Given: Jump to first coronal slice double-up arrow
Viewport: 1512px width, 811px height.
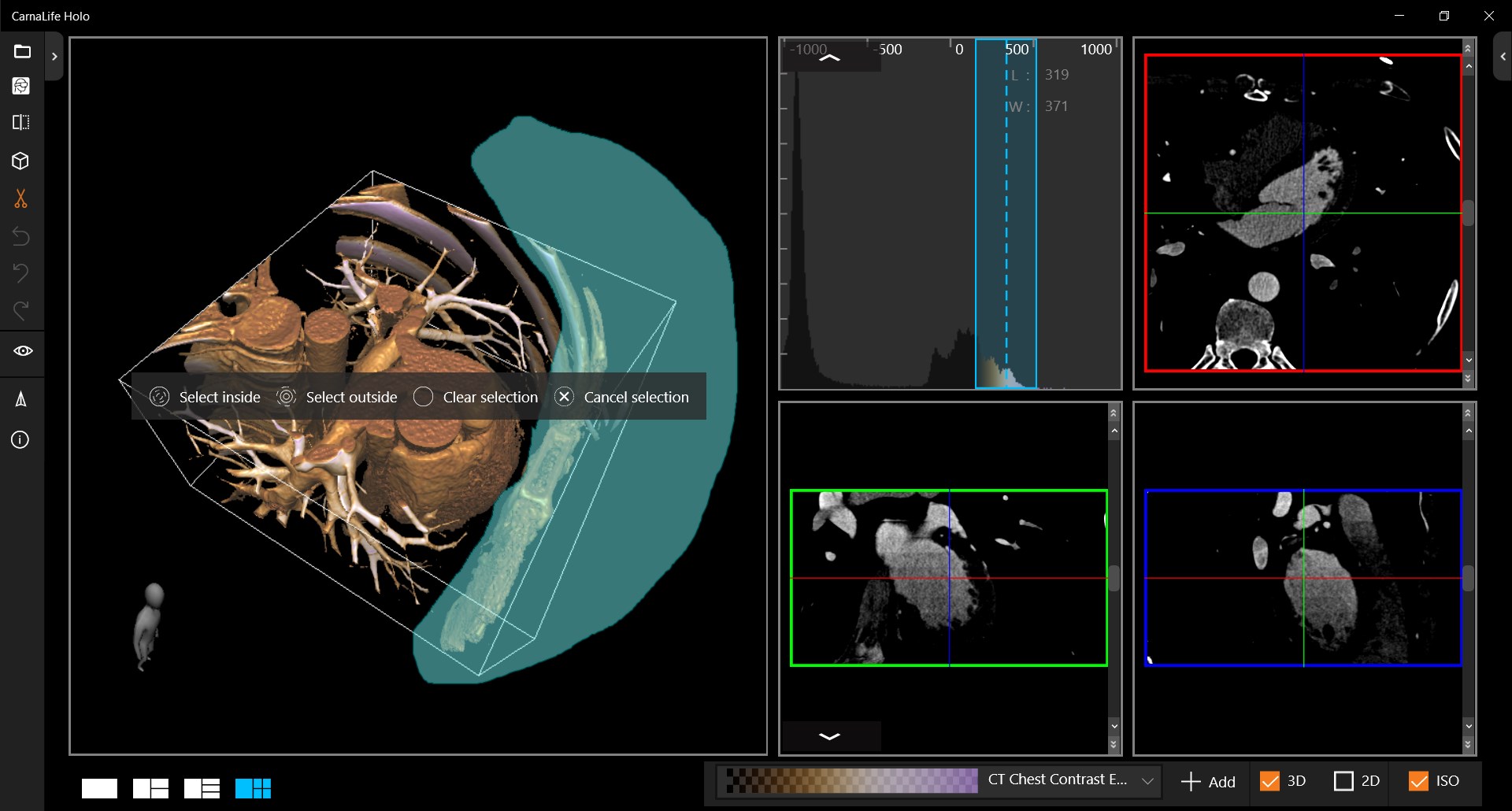Looking at the screenshot, I should point(1114,413).
